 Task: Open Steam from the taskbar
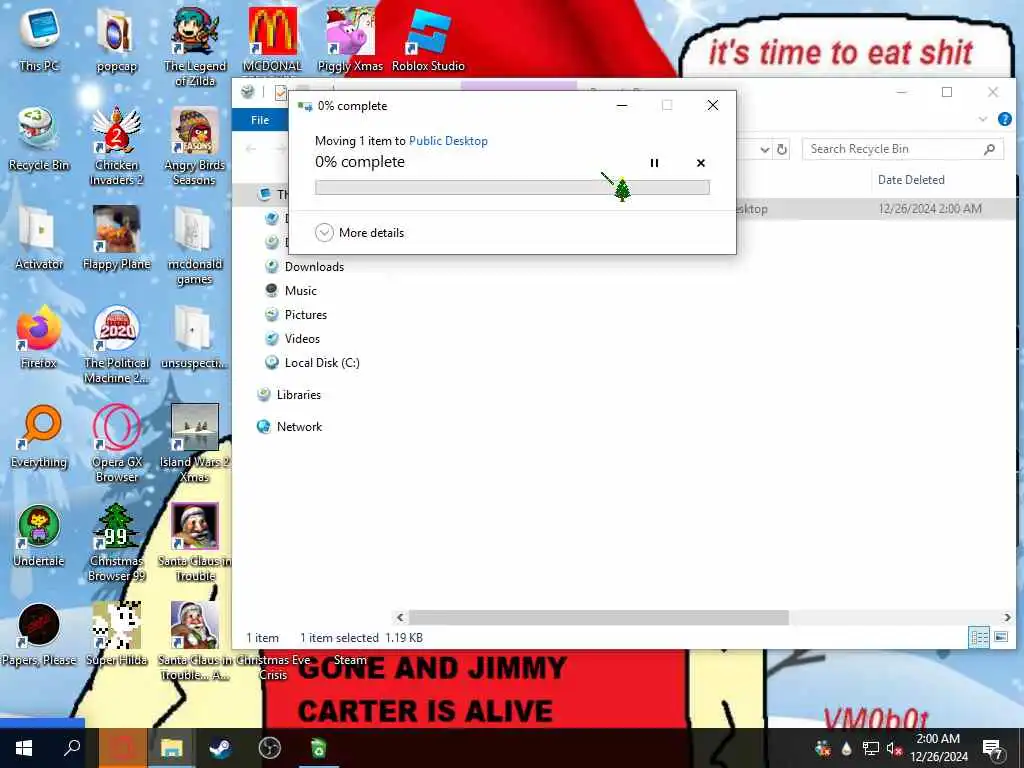click(x=220, y=748)
